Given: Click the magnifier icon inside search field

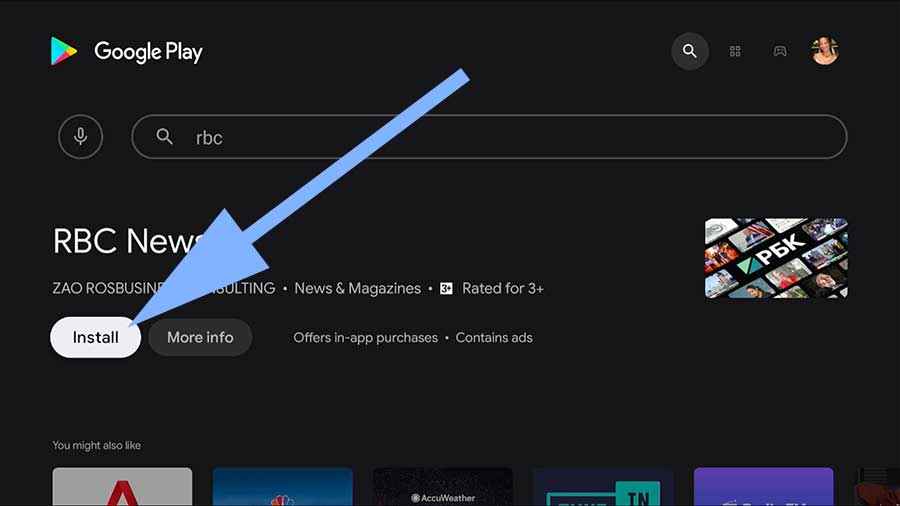Looking at the screenshot, I should 165,137.
